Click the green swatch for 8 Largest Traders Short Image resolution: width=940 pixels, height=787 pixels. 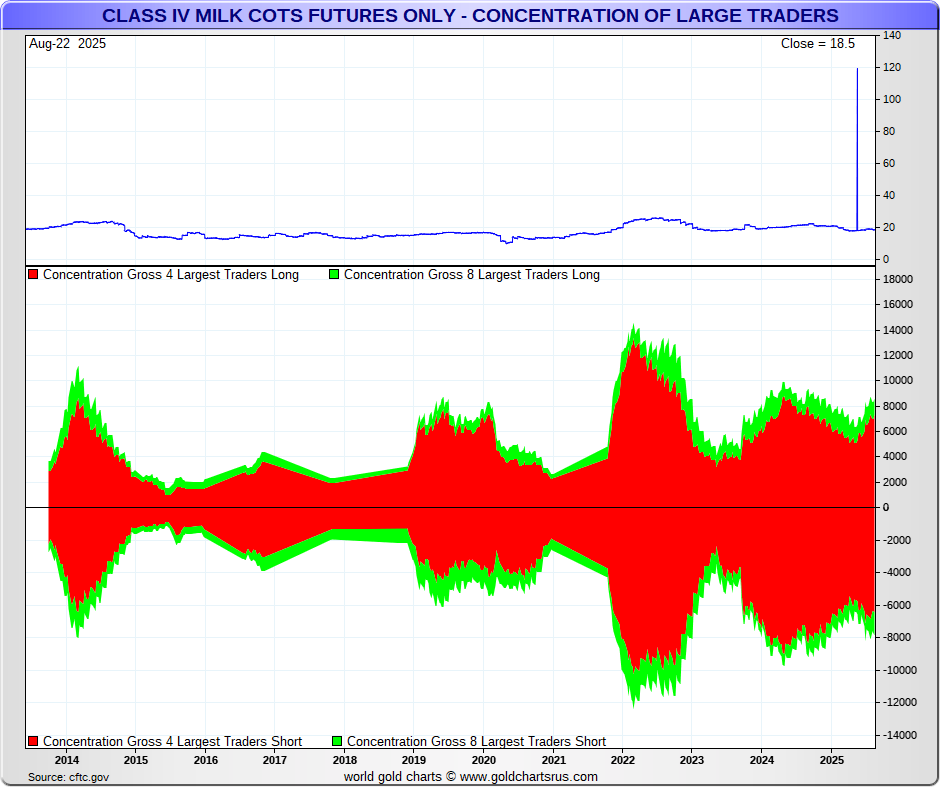pyautogui.click(x=338, y=741)
